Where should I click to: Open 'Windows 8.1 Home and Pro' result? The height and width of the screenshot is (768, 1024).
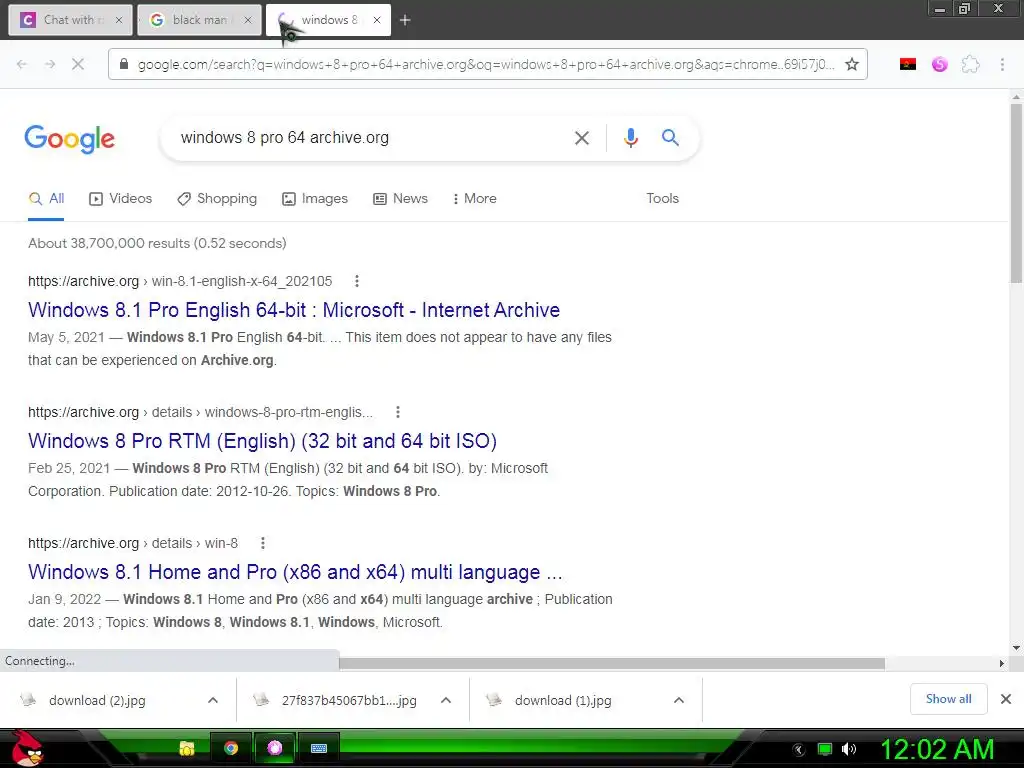pyautogui.click(x=295, y=572)
